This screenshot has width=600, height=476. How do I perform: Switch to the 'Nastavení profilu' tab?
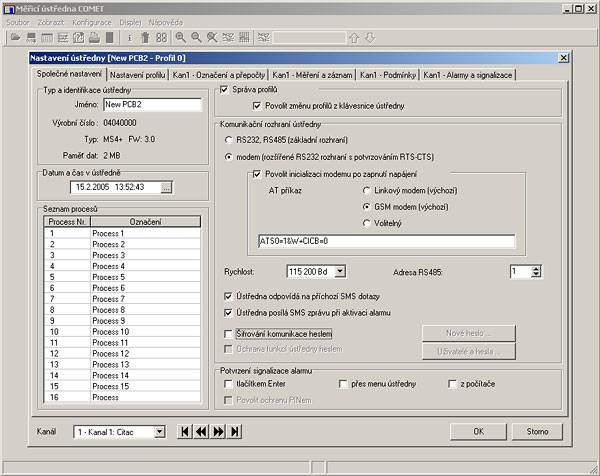138,75
